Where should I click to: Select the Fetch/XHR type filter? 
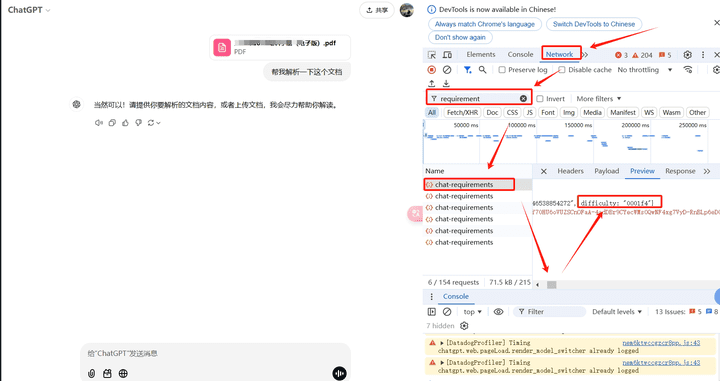[x=462, y=112]
